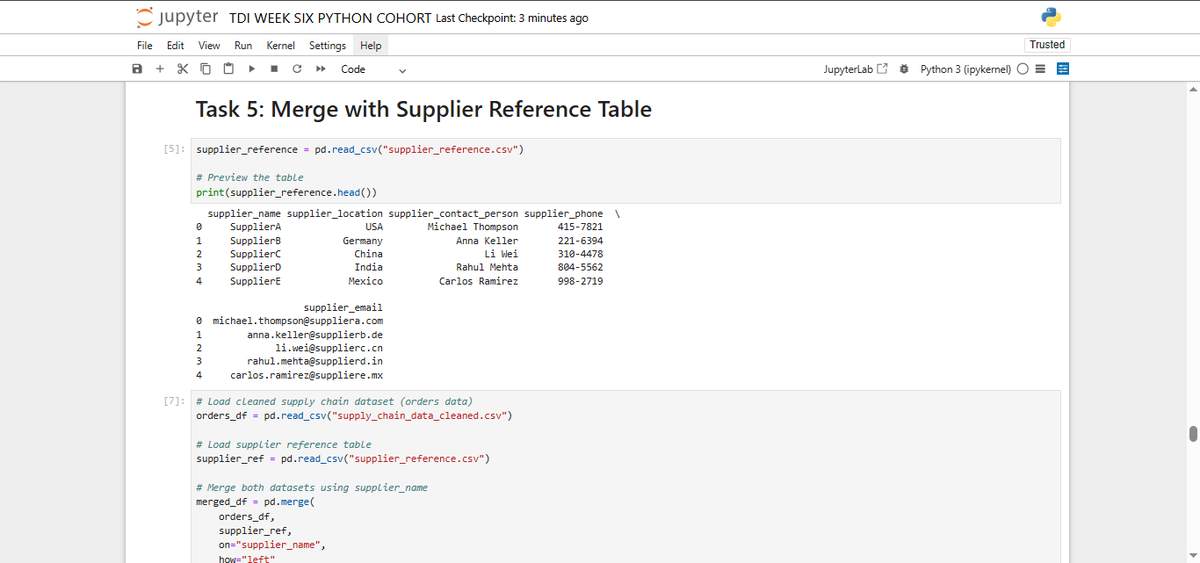Viewport: 1200px width, 563px height.
Task: Click the debugger bug icon
Action: [x=904, y=69]
